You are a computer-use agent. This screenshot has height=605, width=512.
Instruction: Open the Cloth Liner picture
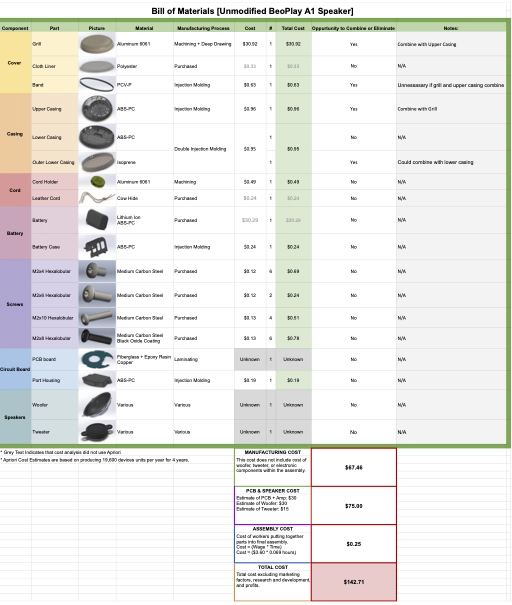[97, 66]
